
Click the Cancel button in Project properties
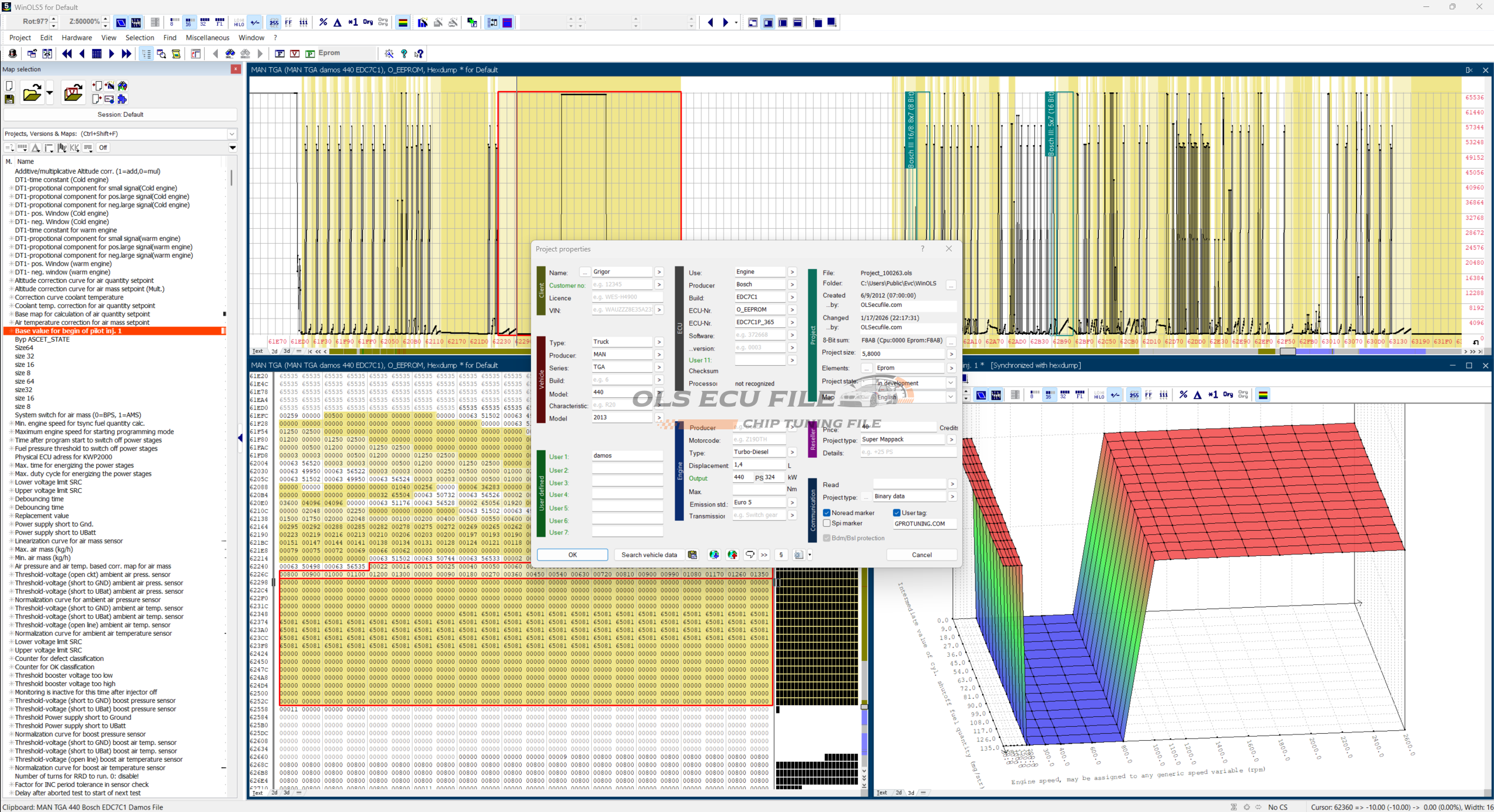point(921,555)
